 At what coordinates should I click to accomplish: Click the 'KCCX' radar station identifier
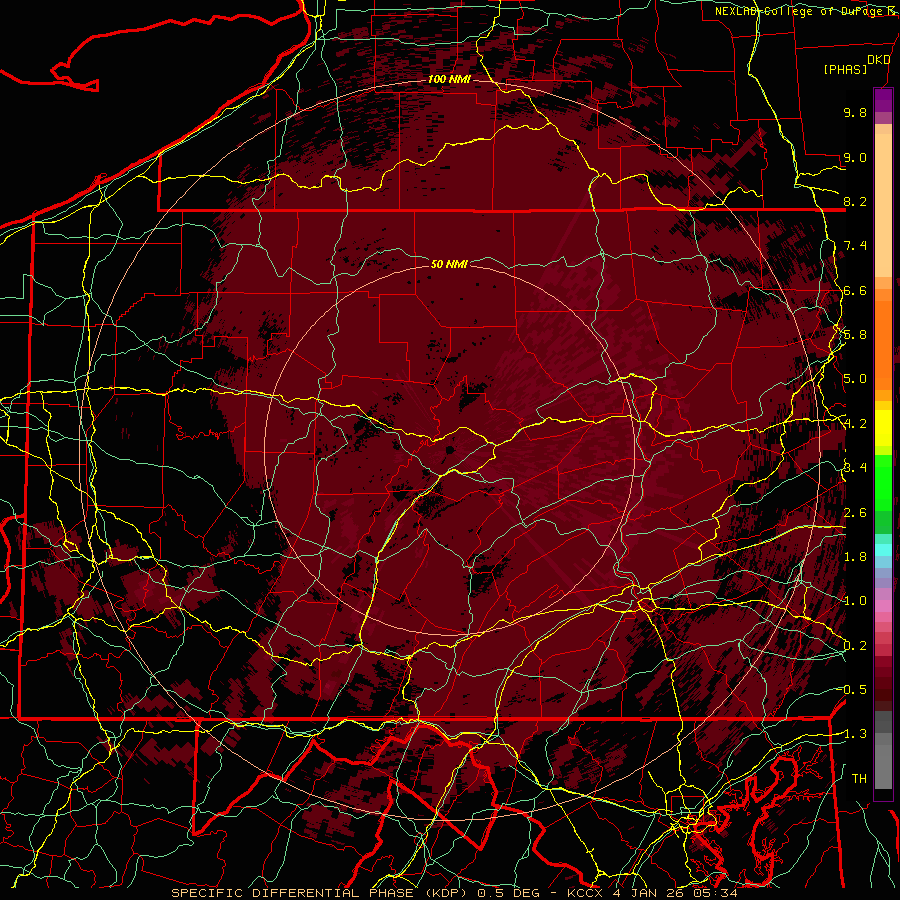(x=586, y=893)
